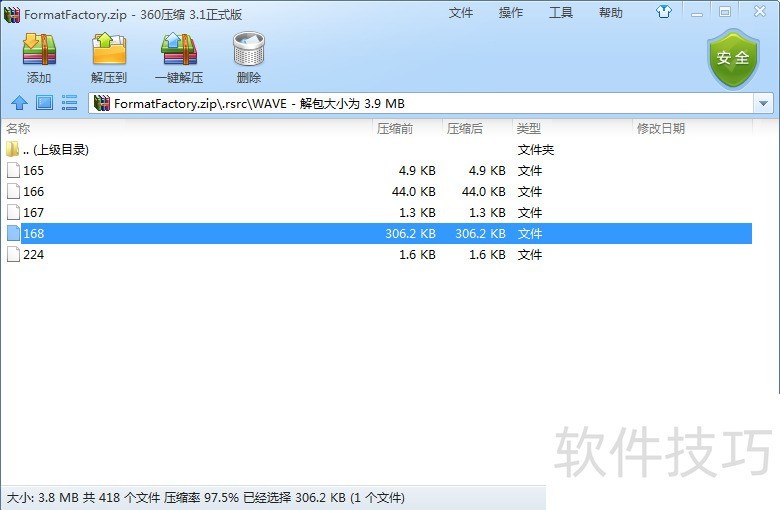Image resolution: width=780 pixels, height=510 pixels.
Task: Click the 解压到 (Extract to) toolbar icon
Action: pos(109,49)
